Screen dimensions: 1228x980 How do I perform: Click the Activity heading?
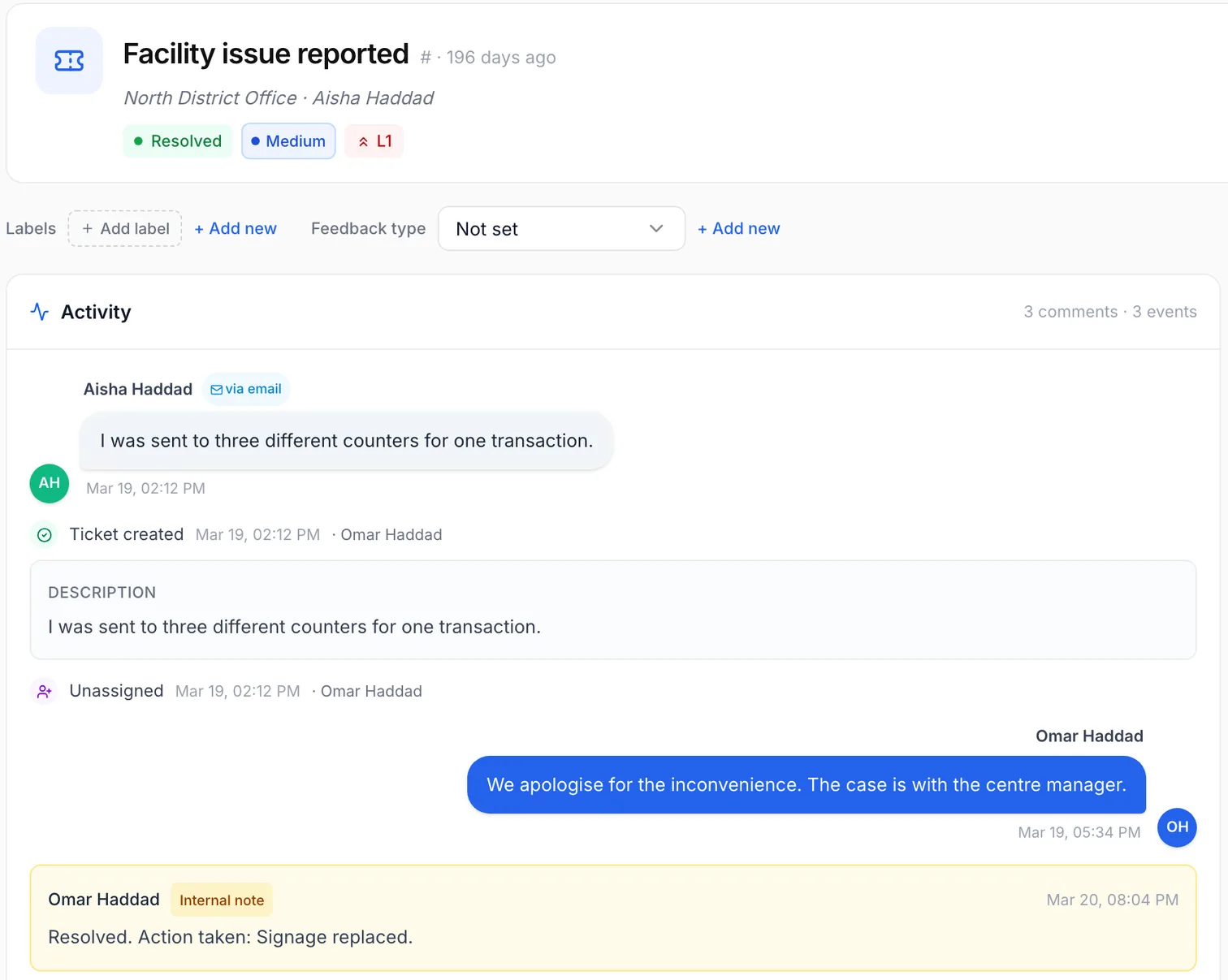(x=96, y=312)
